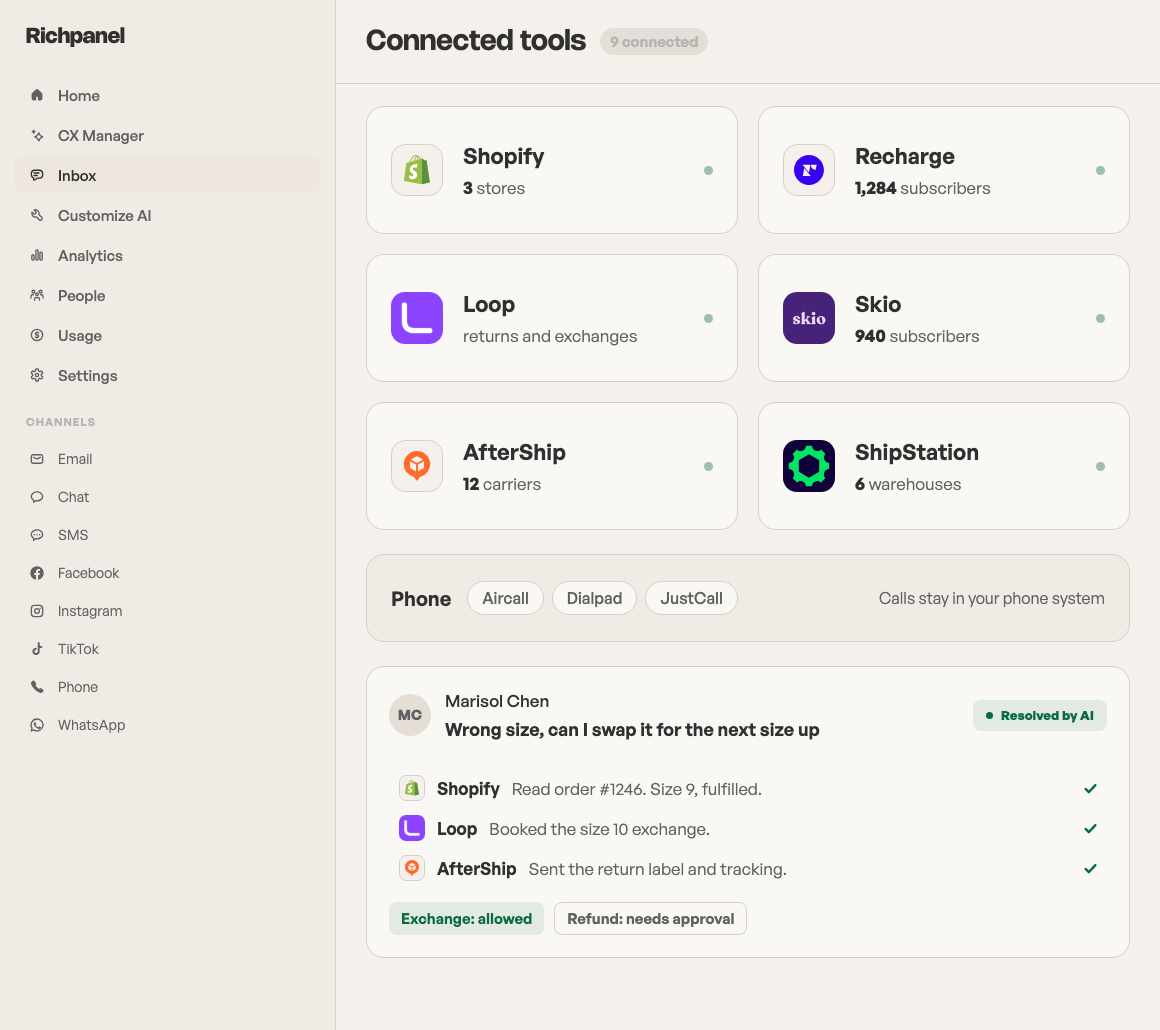Click the CX Manager sparkle icon
1160x1030 pixels.
point(37,135)
